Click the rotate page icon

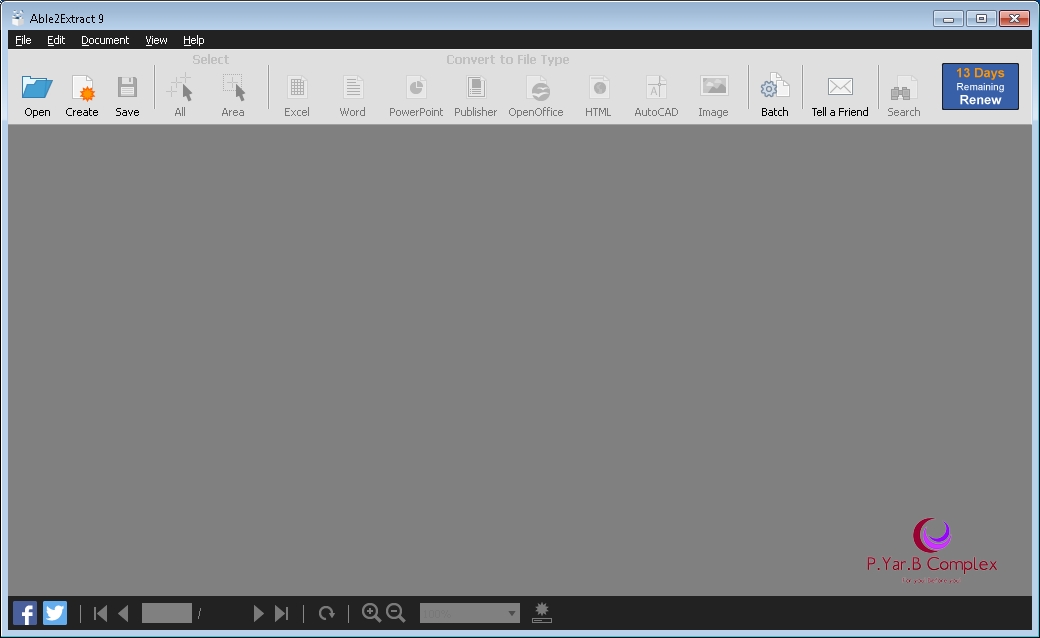[x=326, y=613]
